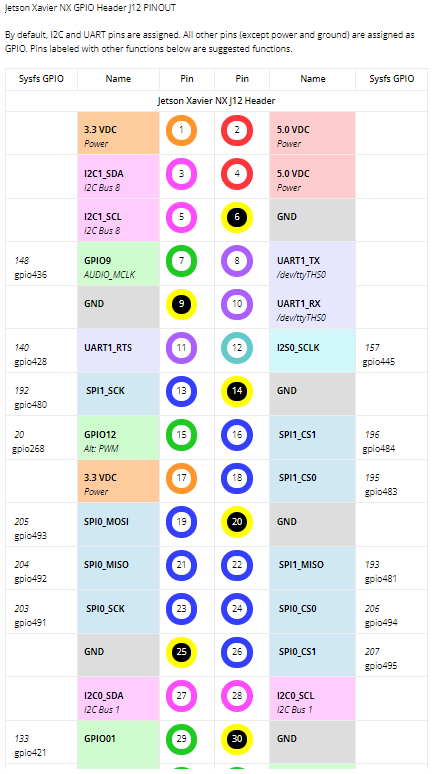Select the I2S0_SCLK name cell
Screen dimensions: 432x774
pyautogui.click(x=313, y=350)
